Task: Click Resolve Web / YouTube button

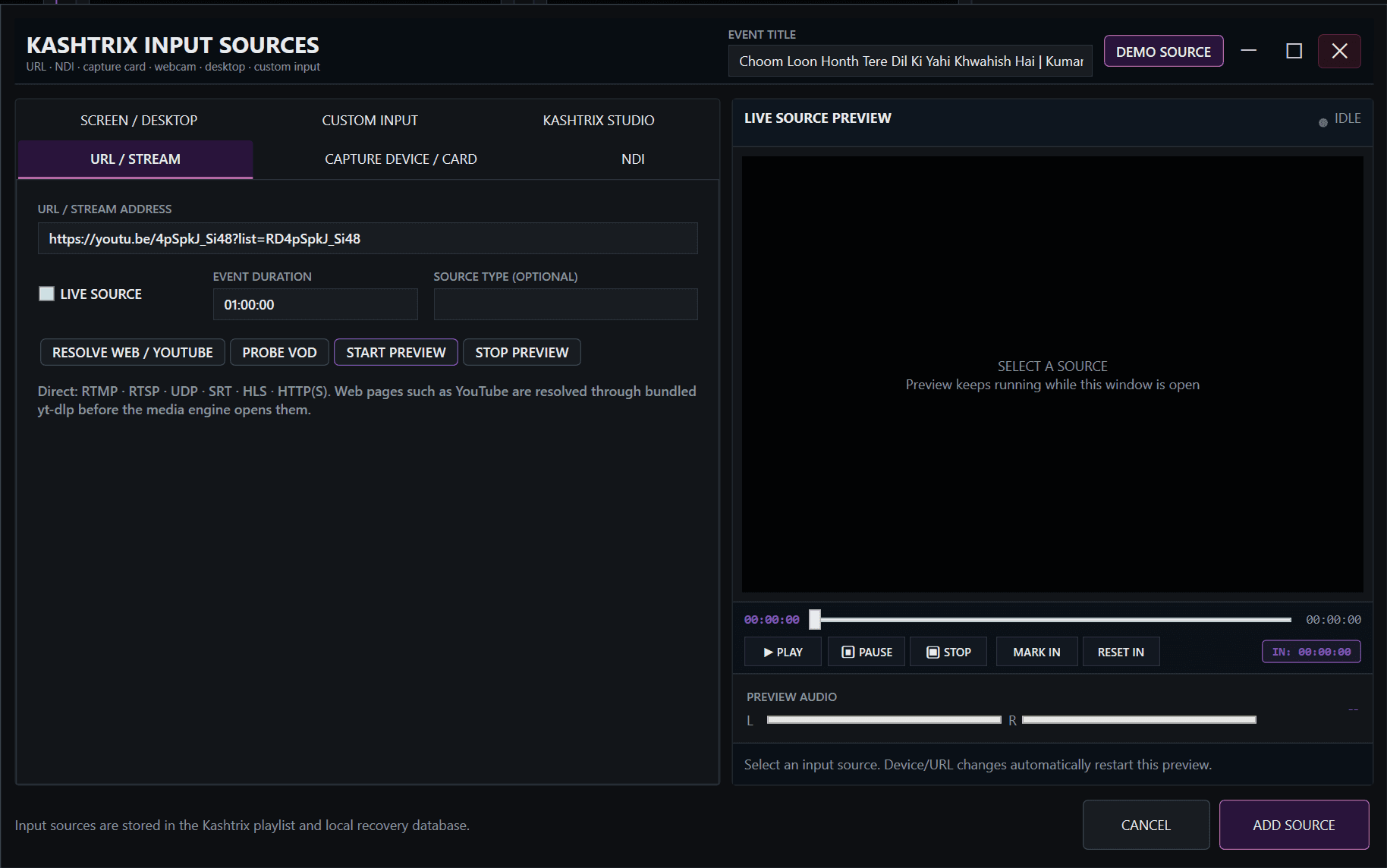Action: [132, 352]
